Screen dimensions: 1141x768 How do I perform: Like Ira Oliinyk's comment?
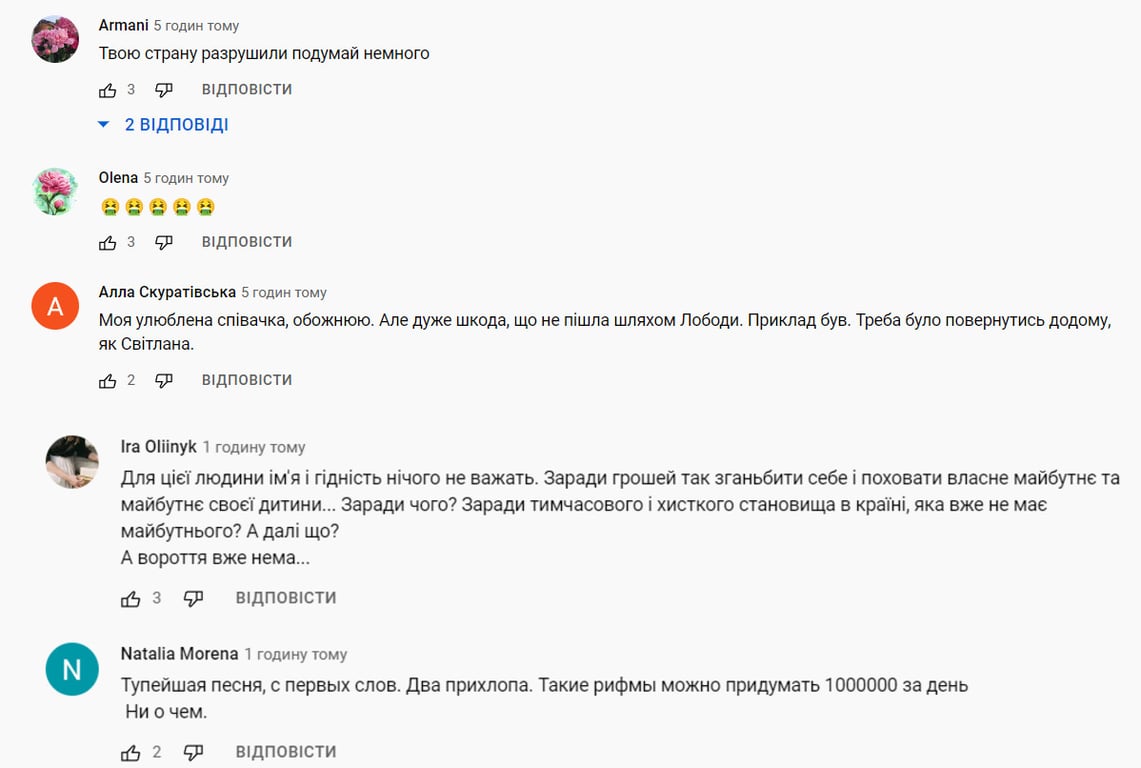click(x=131, y=598)
